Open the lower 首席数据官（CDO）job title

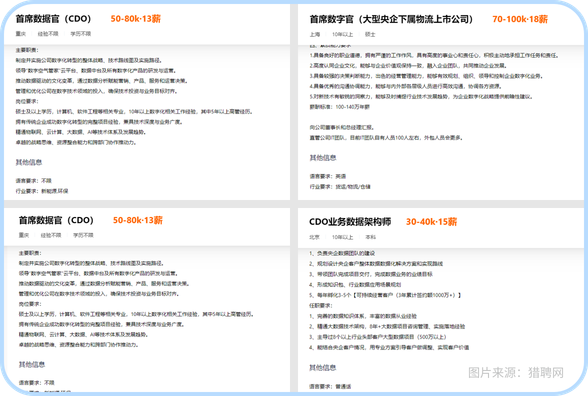tap(56, 220)
